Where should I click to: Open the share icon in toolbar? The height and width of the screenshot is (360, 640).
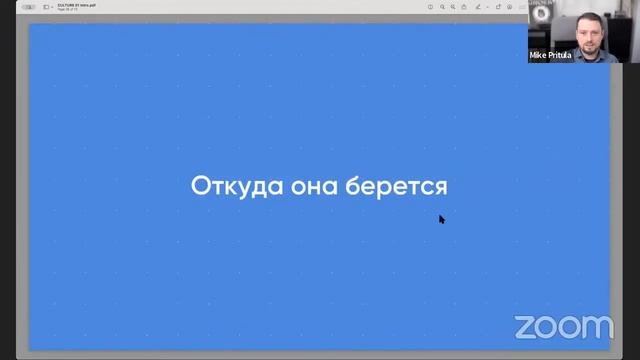pos(464,7)
